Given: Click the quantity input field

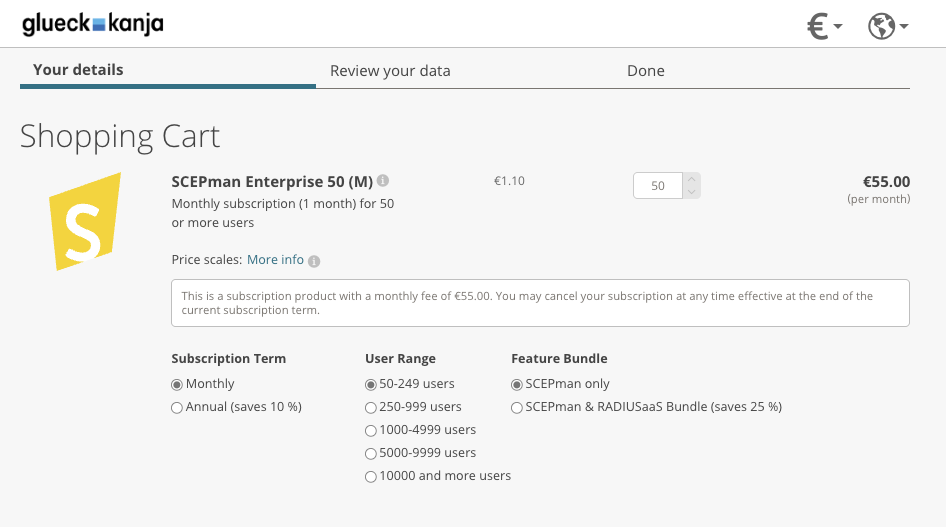Looking at the screenshot, I should pos(658,186).
